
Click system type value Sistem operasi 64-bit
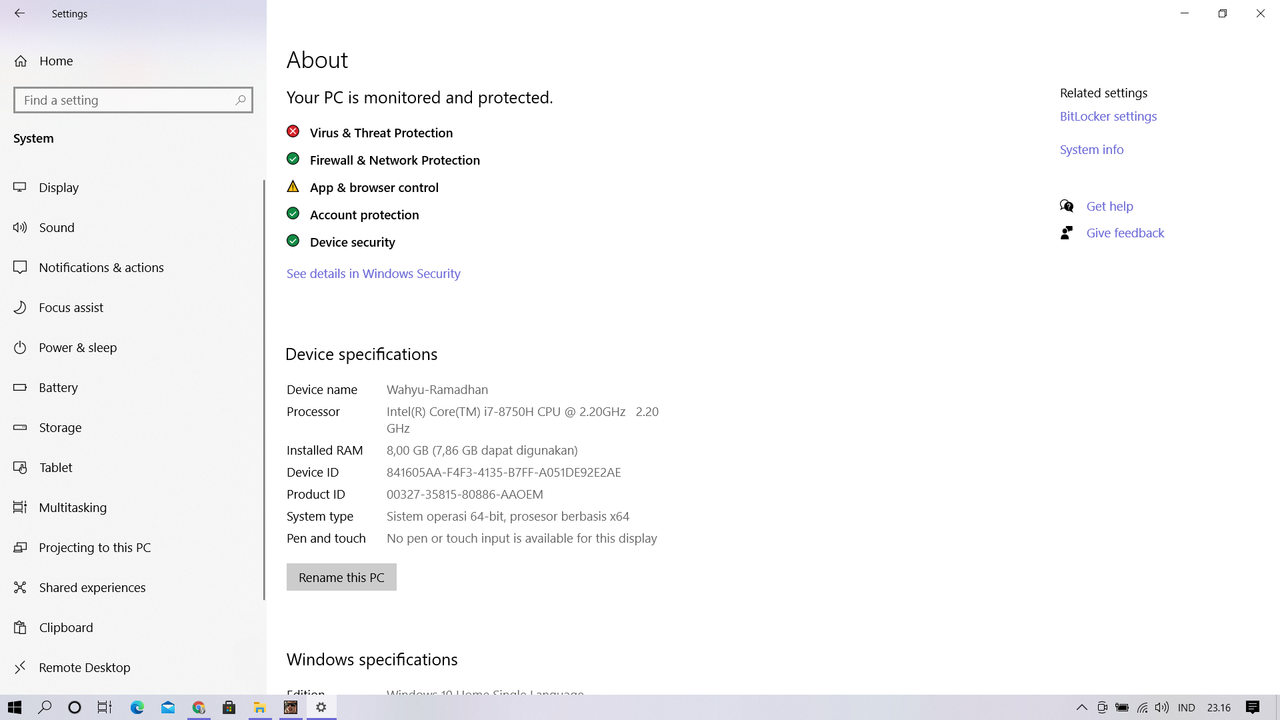pyautogui.click(x=508, y=517)
